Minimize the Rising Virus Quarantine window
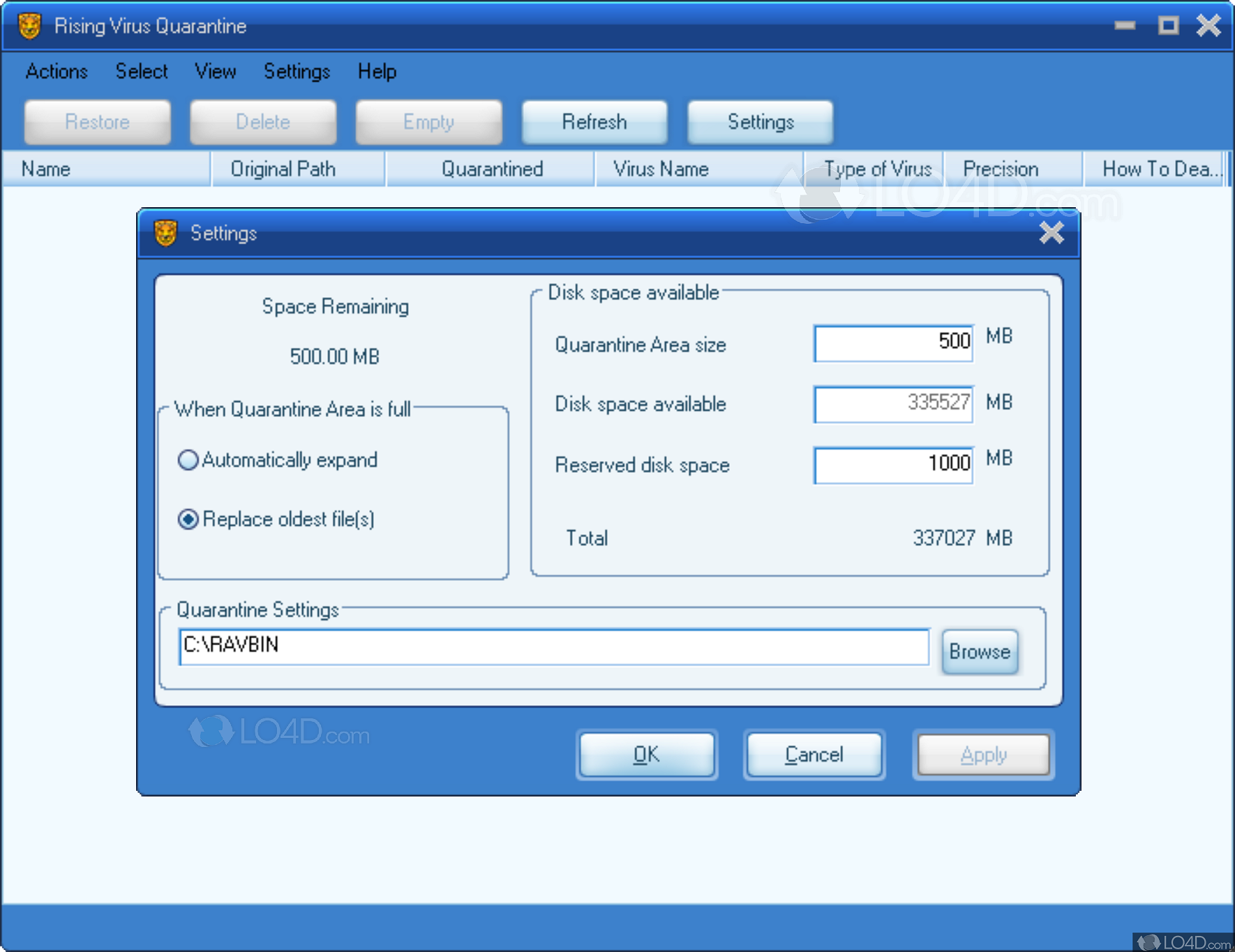1235x952 pixels. point(1125,26)
